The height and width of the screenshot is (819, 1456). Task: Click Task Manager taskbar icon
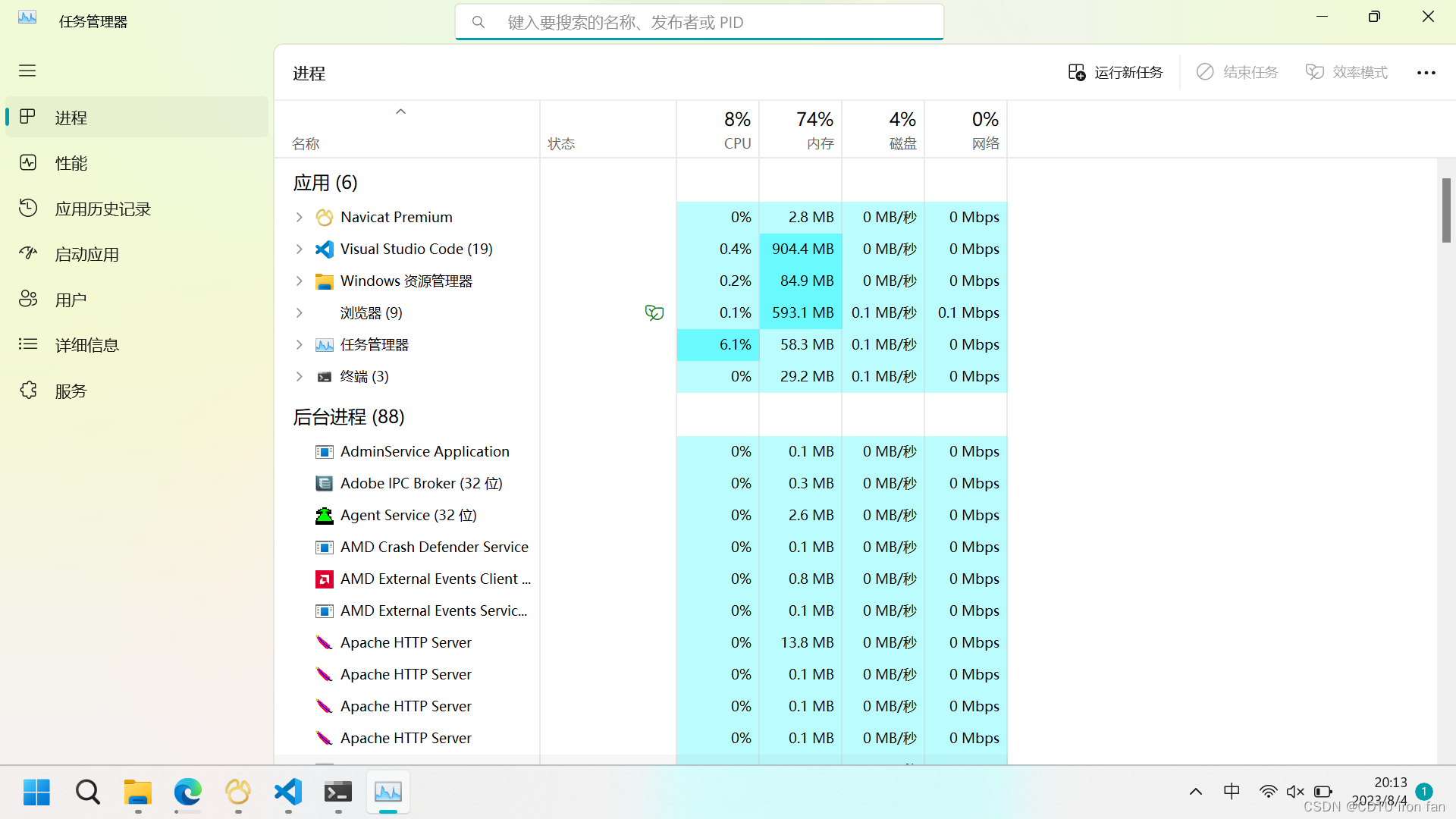tap(388, 792)
